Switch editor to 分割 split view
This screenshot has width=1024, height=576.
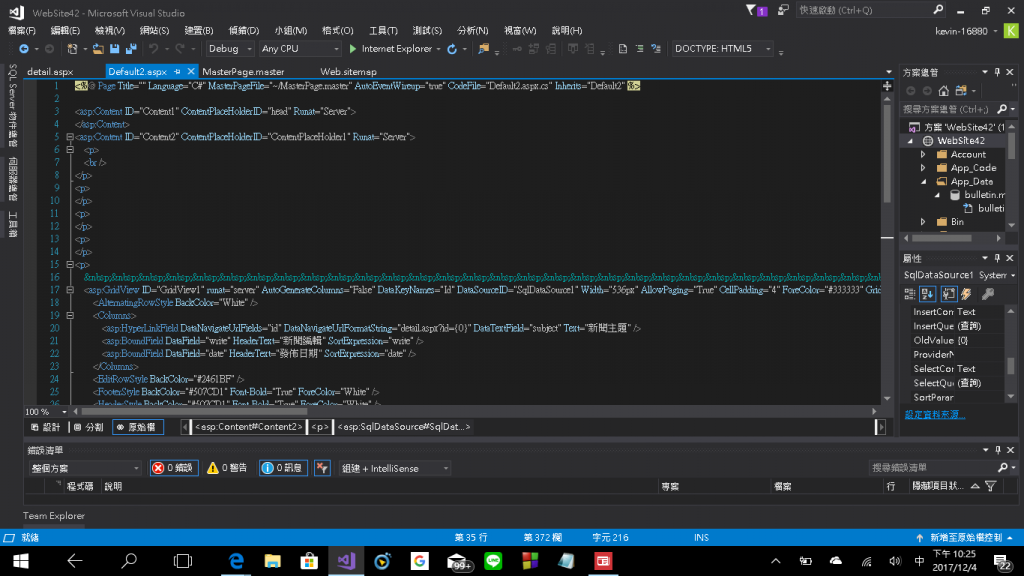click(x=89, y=427)
